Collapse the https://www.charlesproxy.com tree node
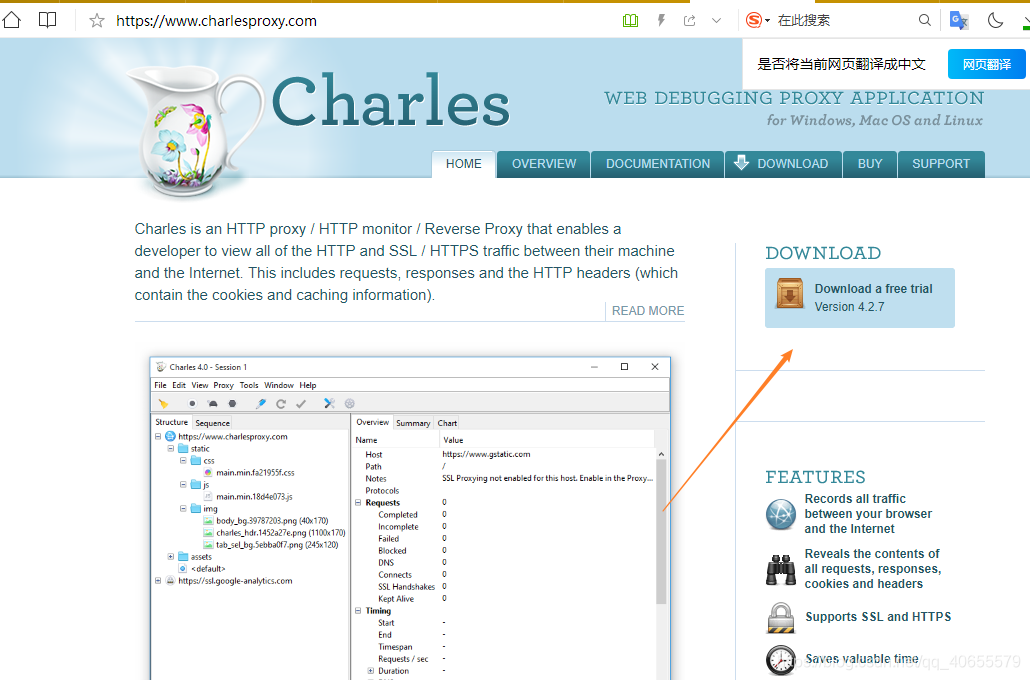The image size is (1030, 680). tap(158, 436)
